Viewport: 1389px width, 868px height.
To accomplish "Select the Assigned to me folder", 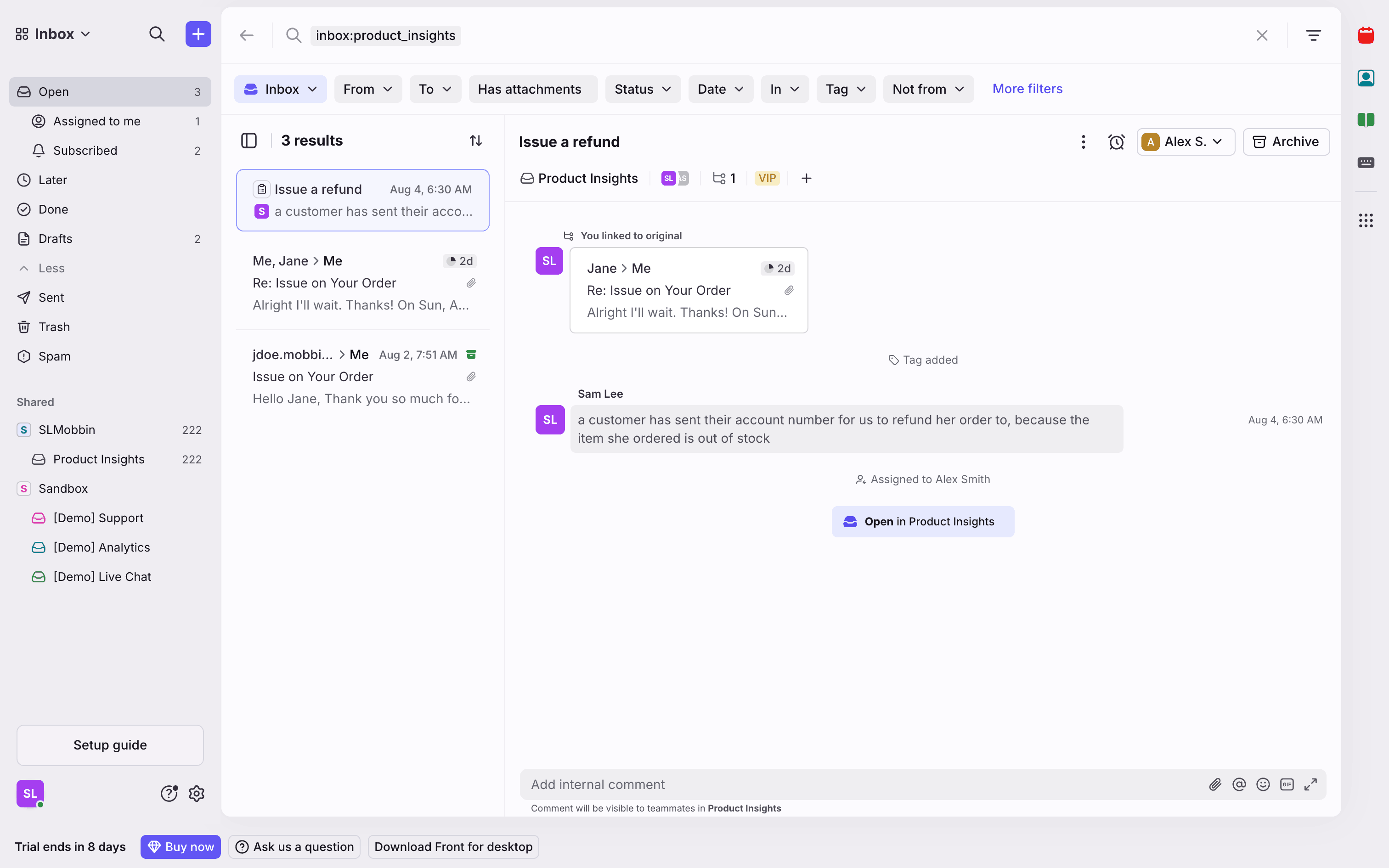I will [x=96, y=121].
